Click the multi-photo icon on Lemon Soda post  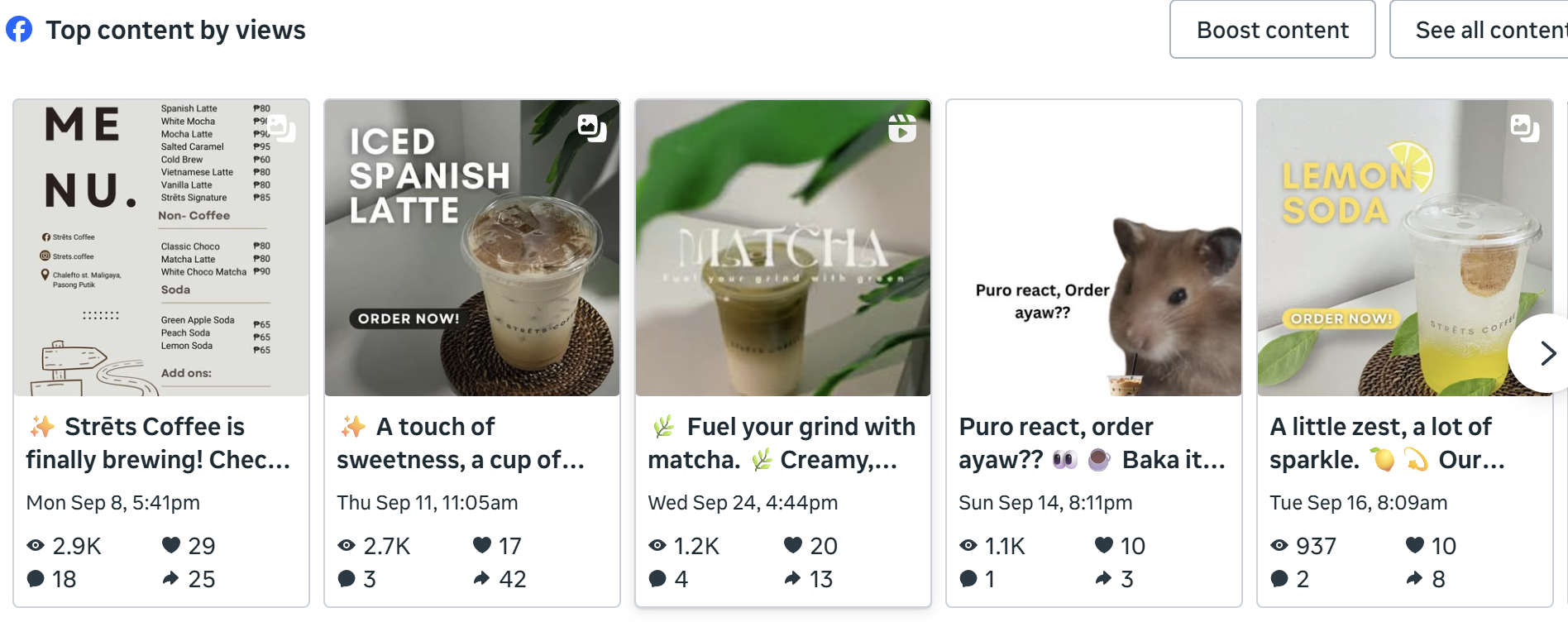coord(1525,128)
